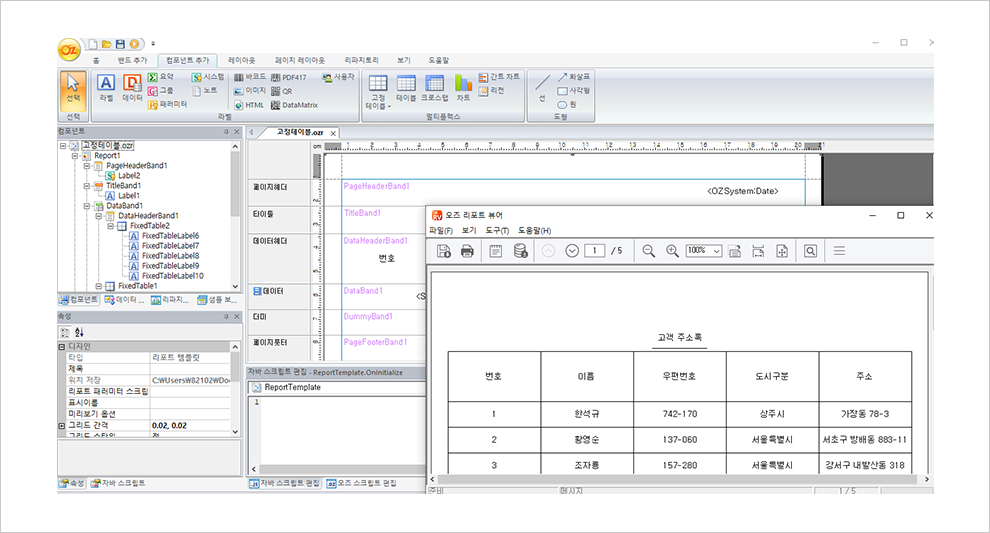
Task: Insert a 차트 chart component
Action: pos(463,88)
